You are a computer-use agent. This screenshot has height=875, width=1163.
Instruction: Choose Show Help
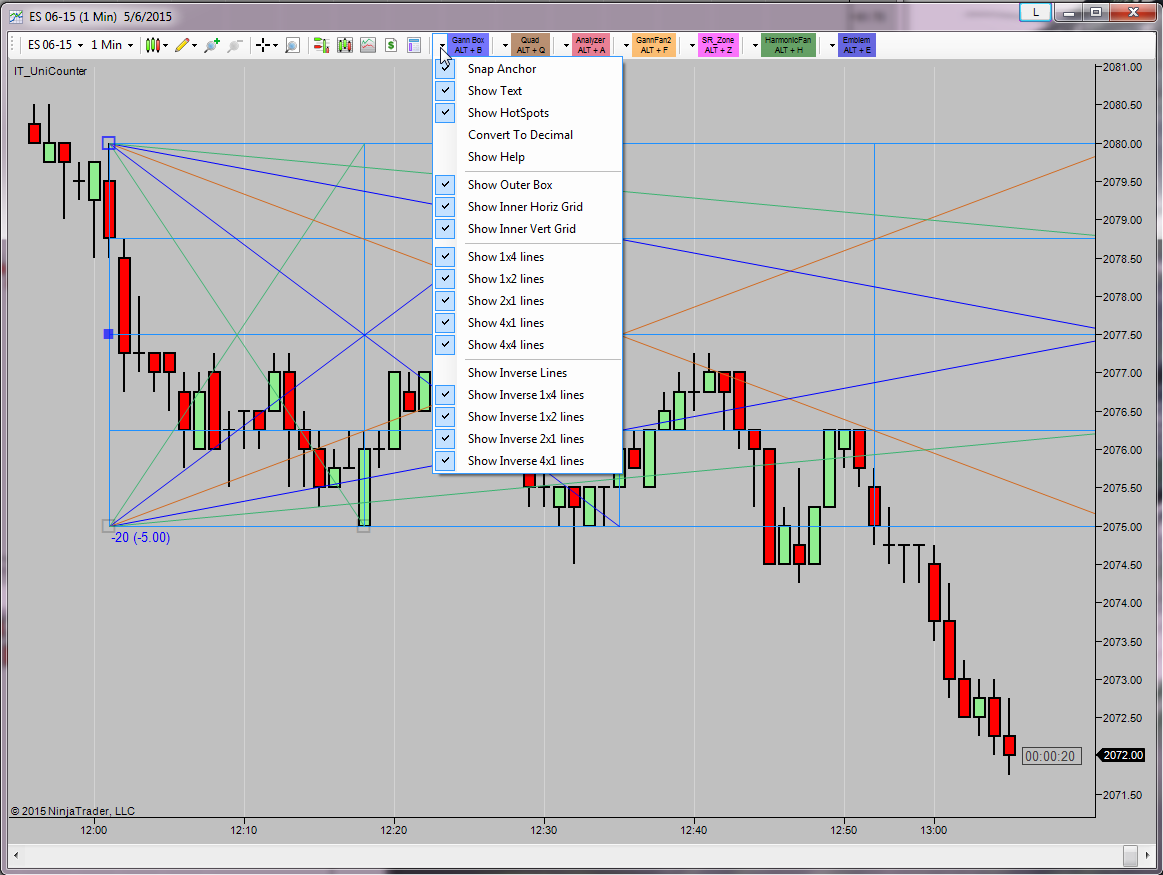click(527, 157)
